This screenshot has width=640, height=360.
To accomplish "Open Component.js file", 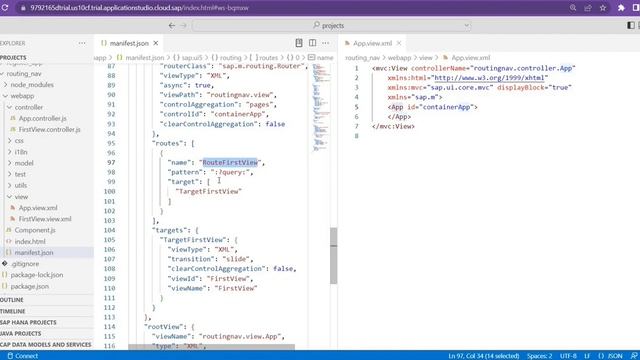I will tap(35, 230).
